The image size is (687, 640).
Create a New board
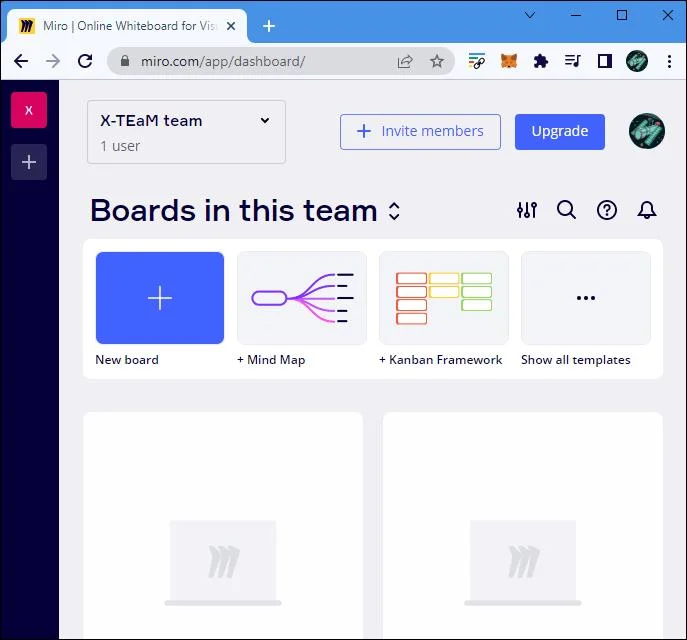tap(160, 298)
